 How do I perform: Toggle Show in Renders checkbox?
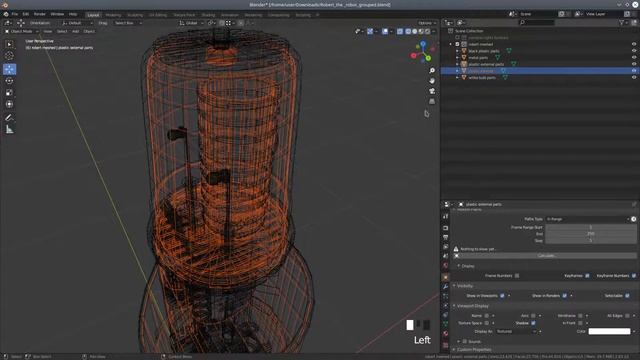click(564, 296)
